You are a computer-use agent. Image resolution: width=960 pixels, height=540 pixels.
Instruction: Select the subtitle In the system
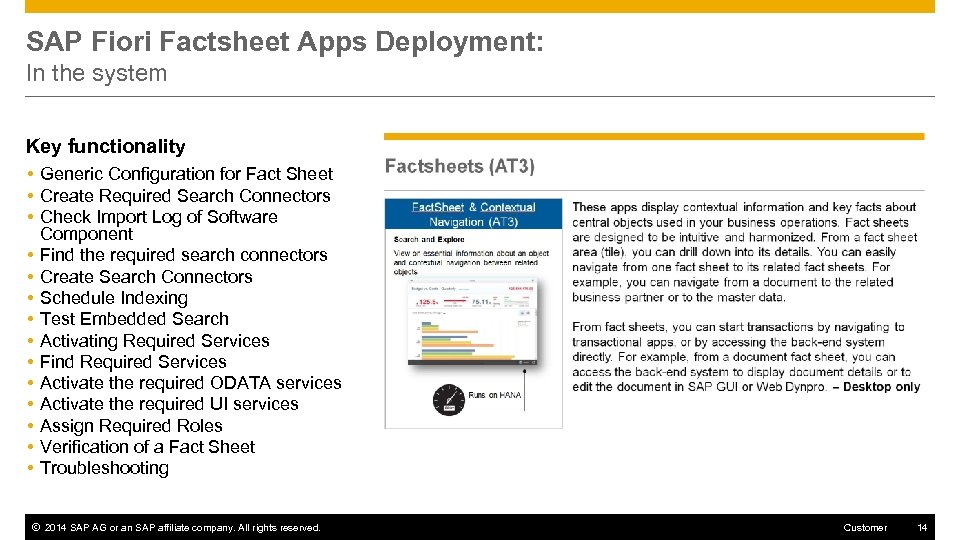(x=96, y=73)
